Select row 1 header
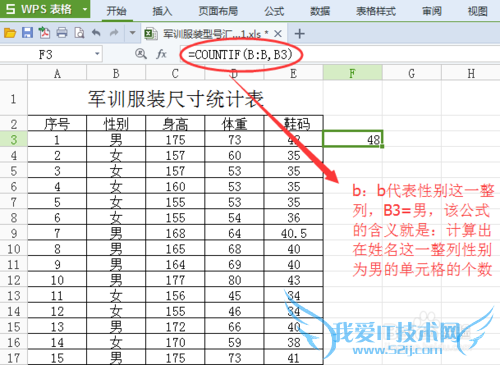Image resolution: width=500 pixels, height=365 pixels. coord(13,98)
